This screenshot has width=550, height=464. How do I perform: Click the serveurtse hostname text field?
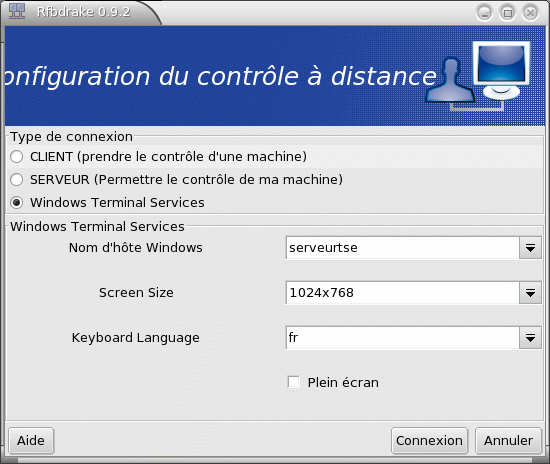click(x=402, y=248)
